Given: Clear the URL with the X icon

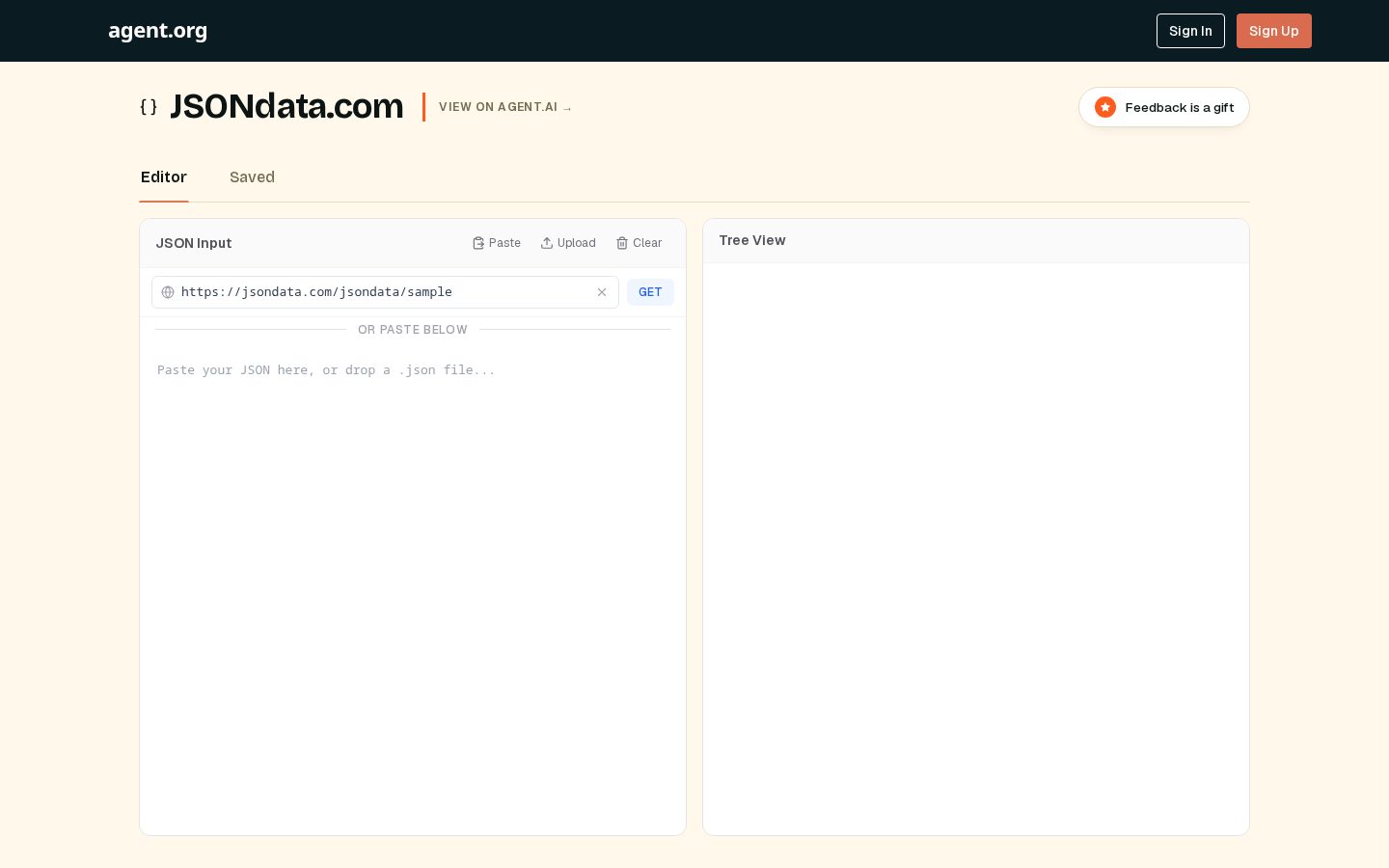Looking at the screenshot, I should click(602, 292).
